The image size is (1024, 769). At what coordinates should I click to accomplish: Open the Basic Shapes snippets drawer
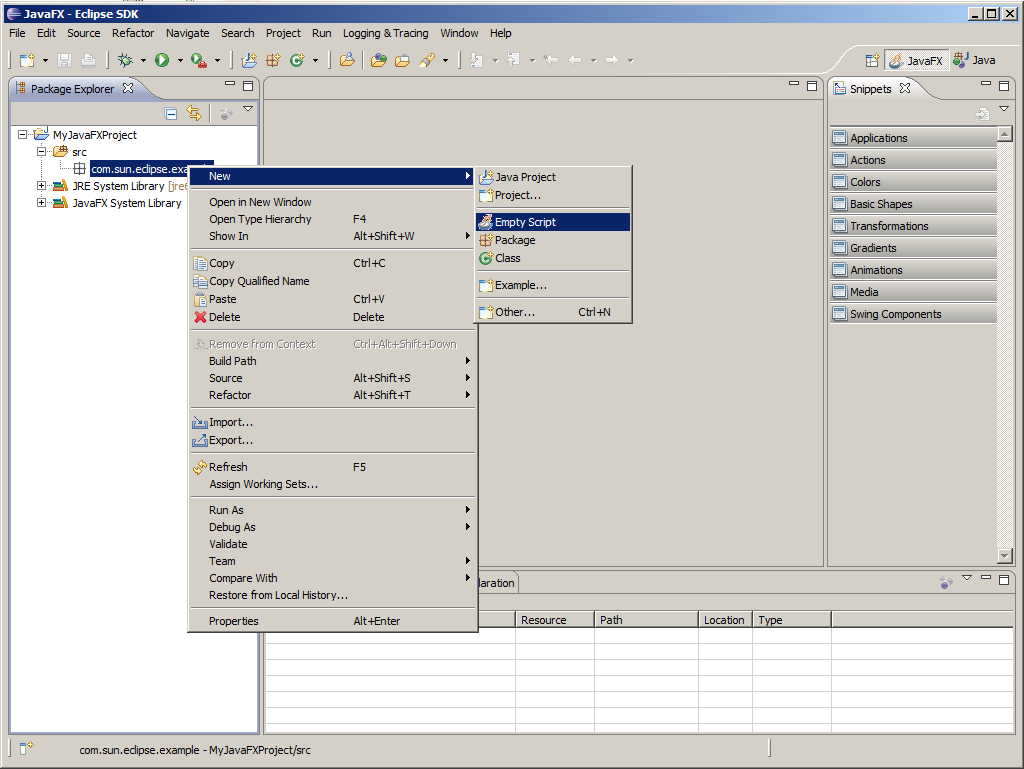tap(880, 204)
